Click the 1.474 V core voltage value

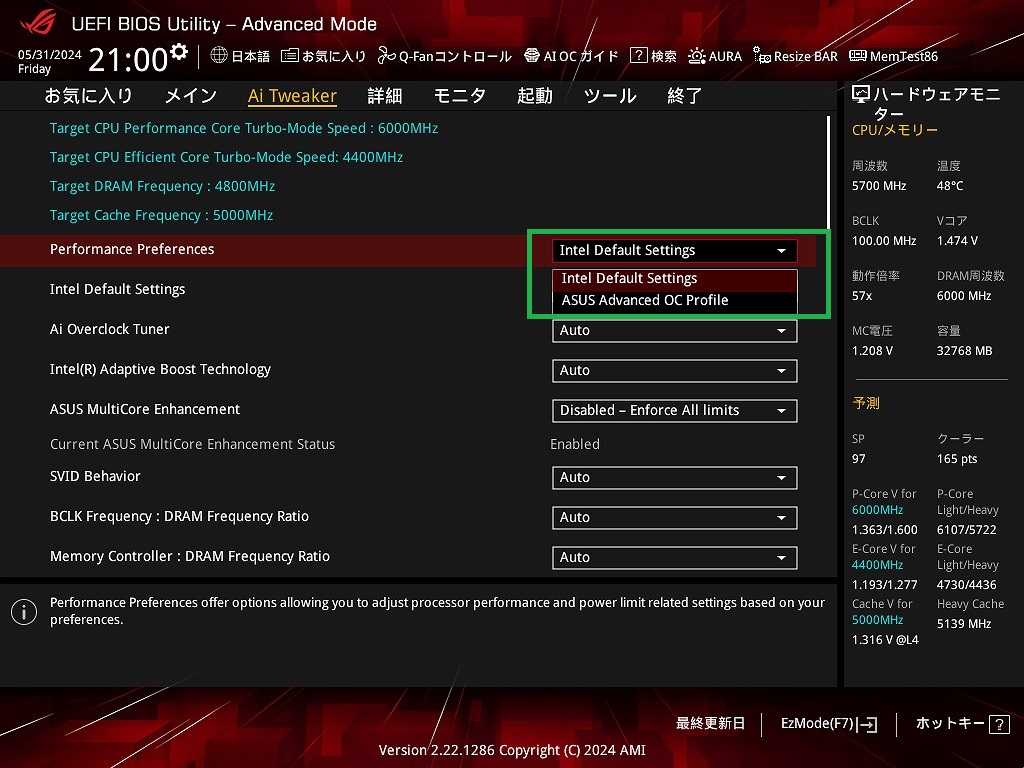coord(957,241)
